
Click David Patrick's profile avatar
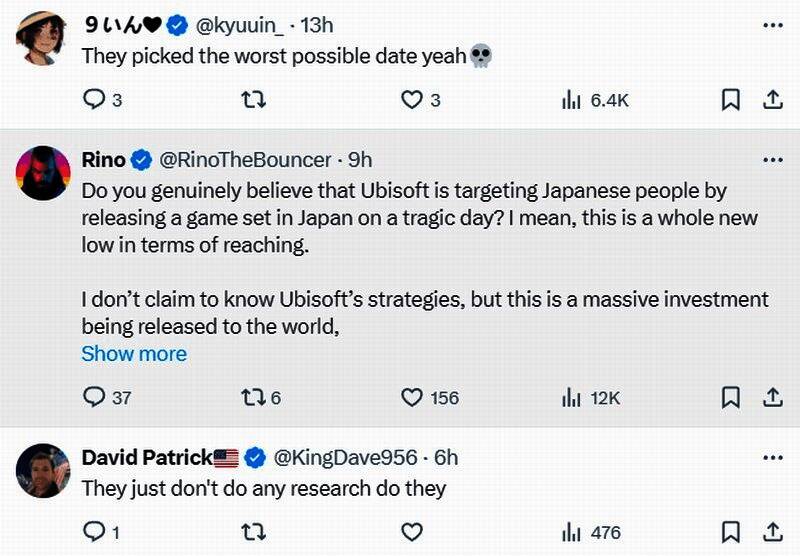[x=42, y=470]
